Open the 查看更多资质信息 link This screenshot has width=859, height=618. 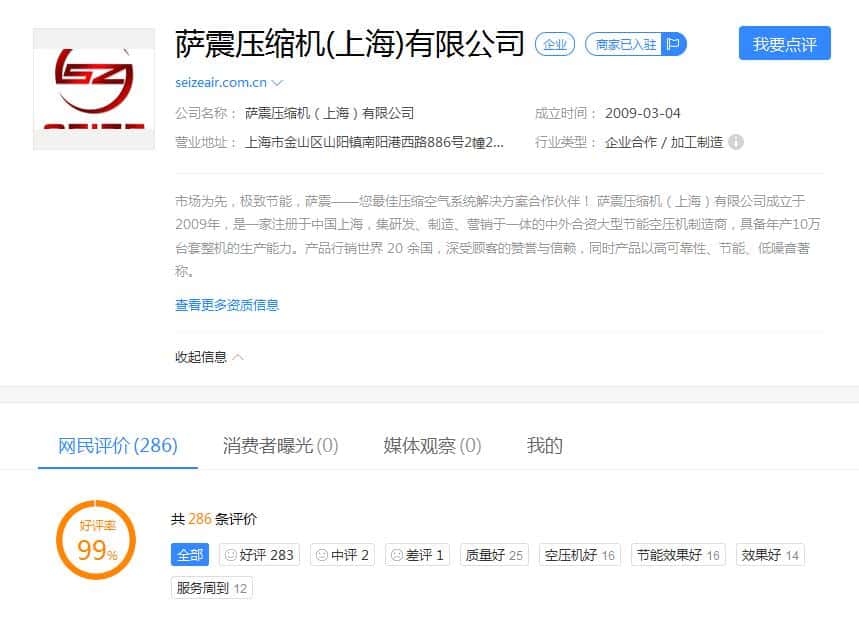click(227, 305)
